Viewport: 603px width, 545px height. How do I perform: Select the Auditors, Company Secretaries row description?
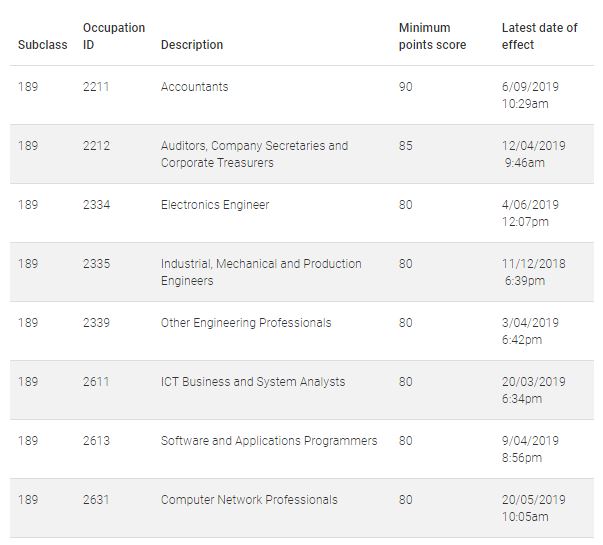[254, 154]
